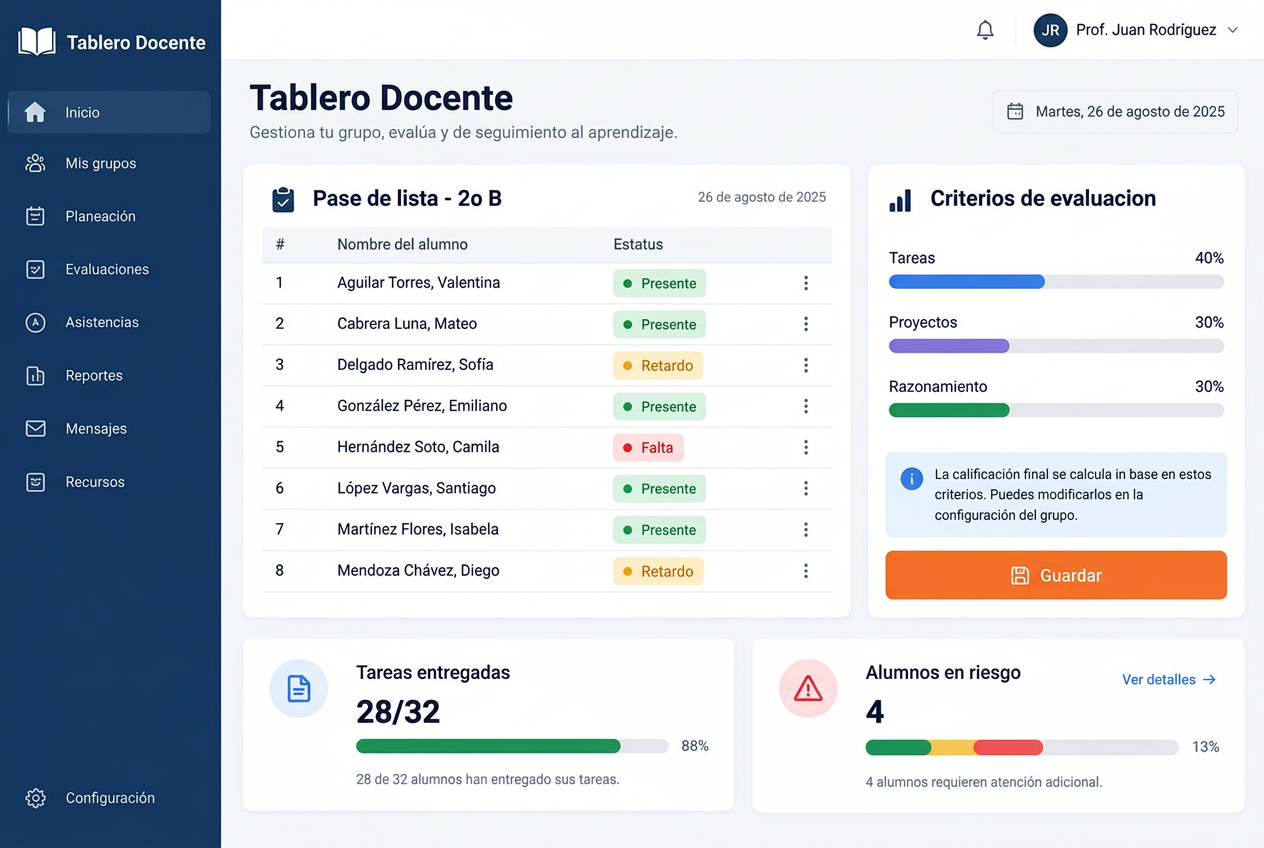Adjust the Tareas 40% criteria bar
This screenshot has width=1264, height=848.
[x=1056, y=282]
